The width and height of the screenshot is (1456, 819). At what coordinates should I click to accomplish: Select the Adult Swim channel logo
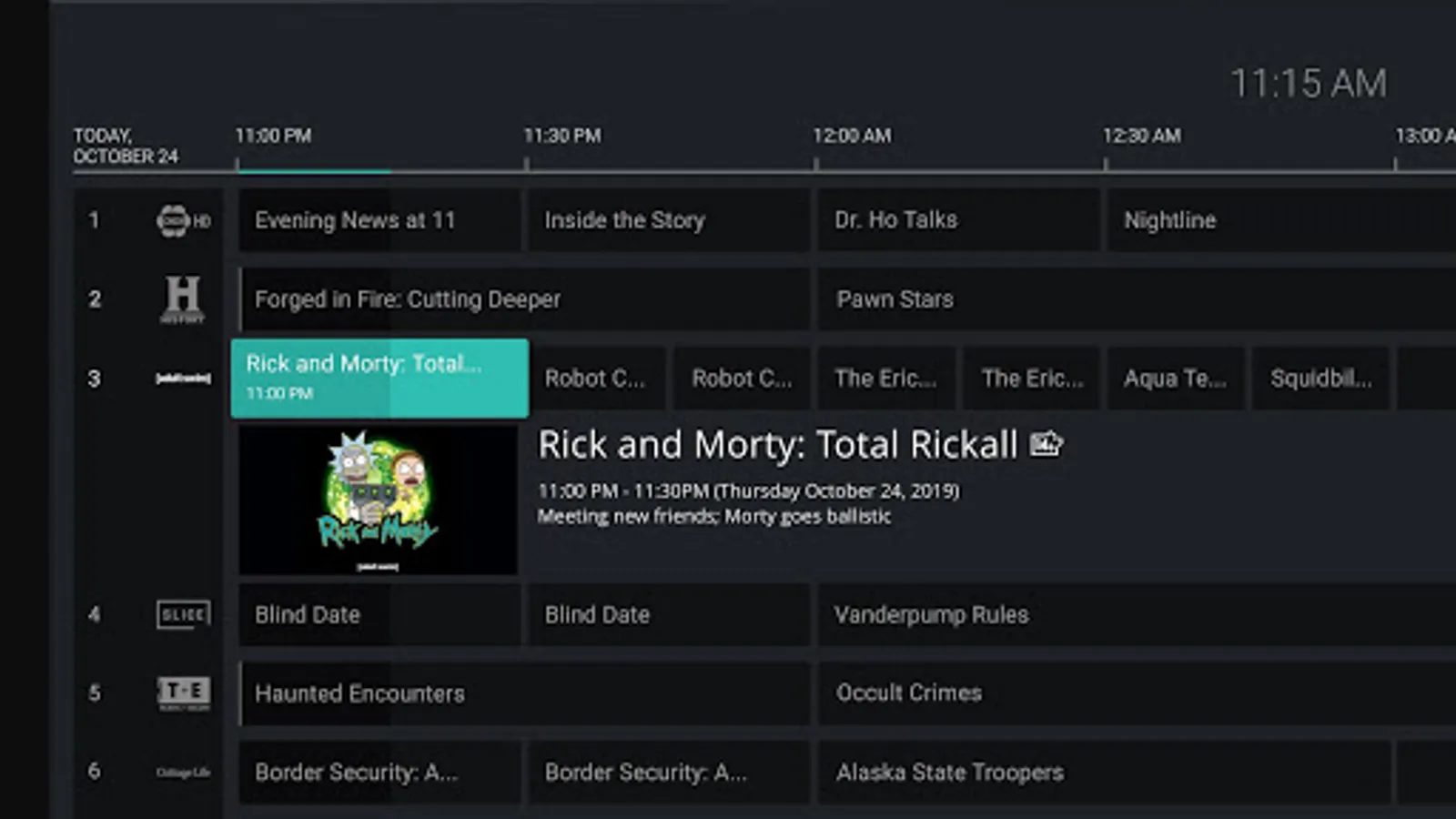[183, 378]
